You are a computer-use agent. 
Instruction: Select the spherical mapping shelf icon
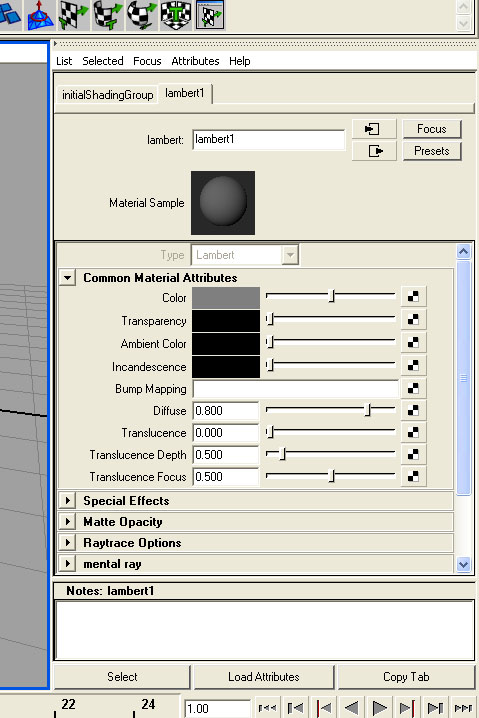(142, 15)
